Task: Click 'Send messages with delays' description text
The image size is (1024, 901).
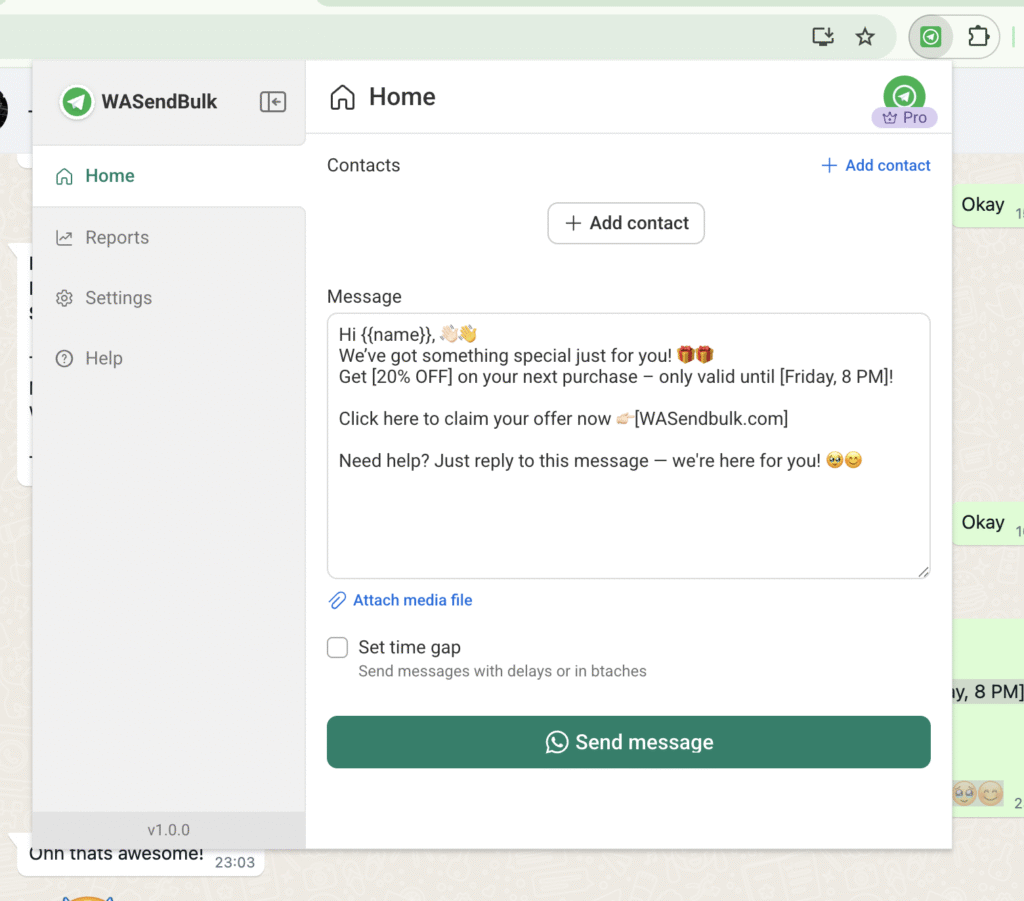Action: (502, 671)
